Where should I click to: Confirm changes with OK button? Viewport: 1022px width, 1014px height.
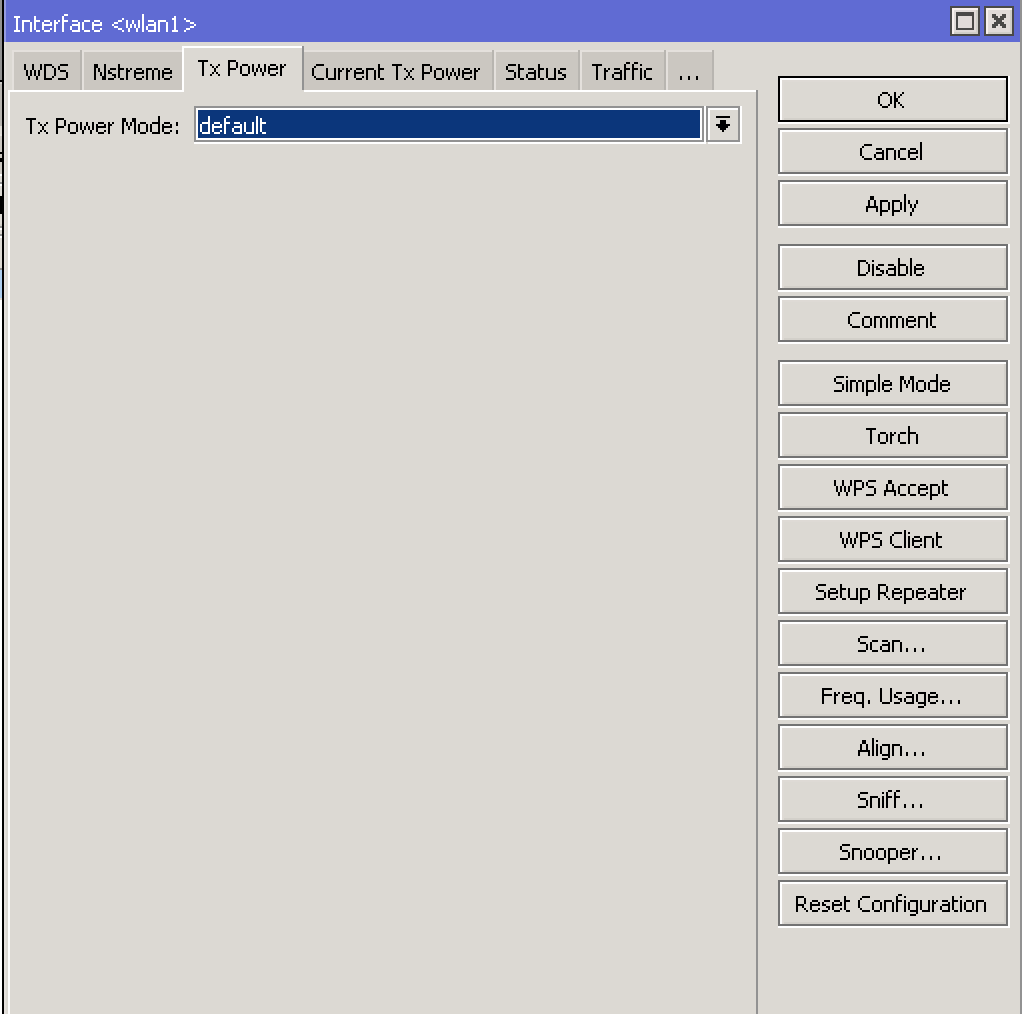(891, 99)
